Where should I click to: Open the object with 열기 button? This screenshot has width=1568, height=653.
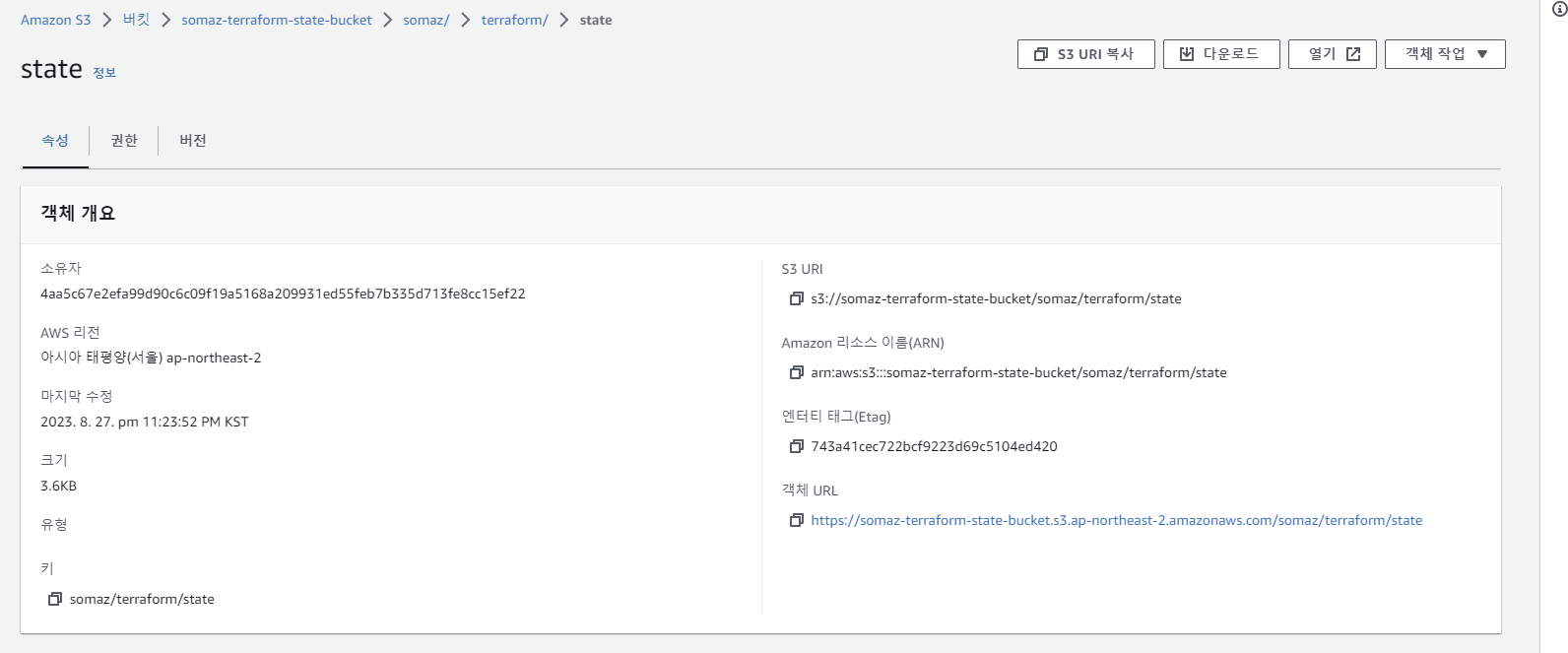point(1332,54)
